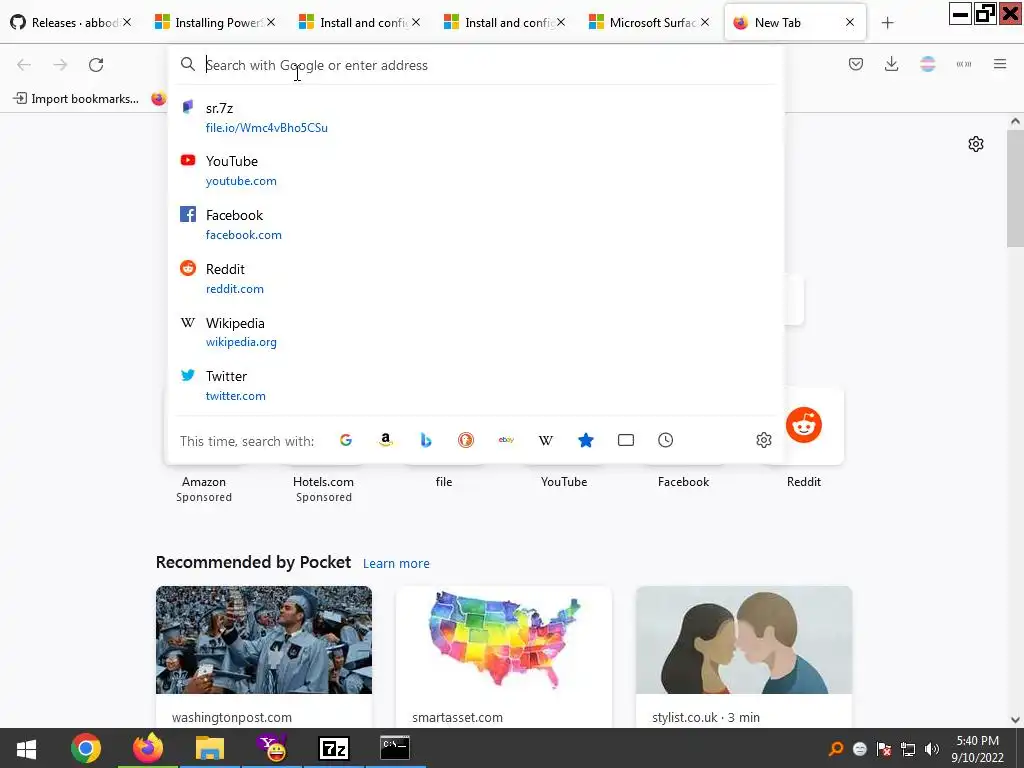Close the Releases GitHub tab
The height and width of the screenshot is (768, 1024).
point(127,22)
